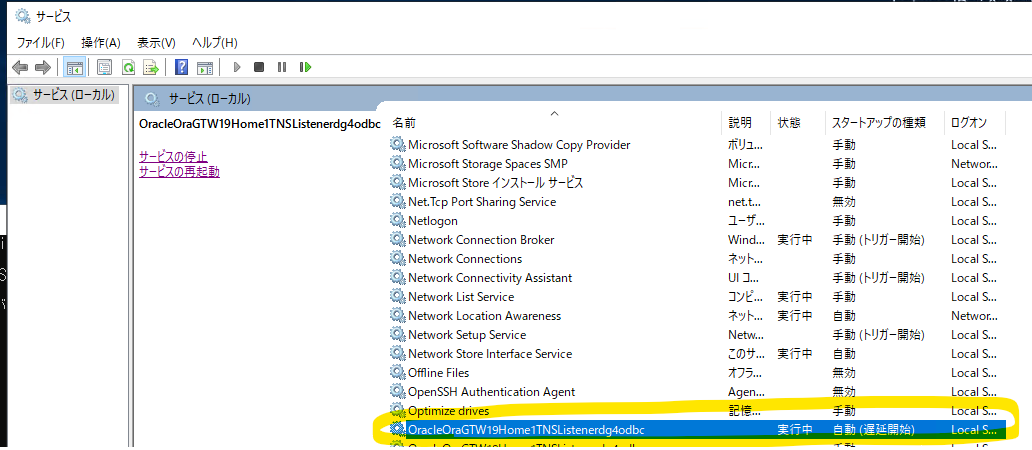This screenshot has height=450, width=1032.
Task: Click the gear icon beside Network Connections
Action: pos(398,259)
